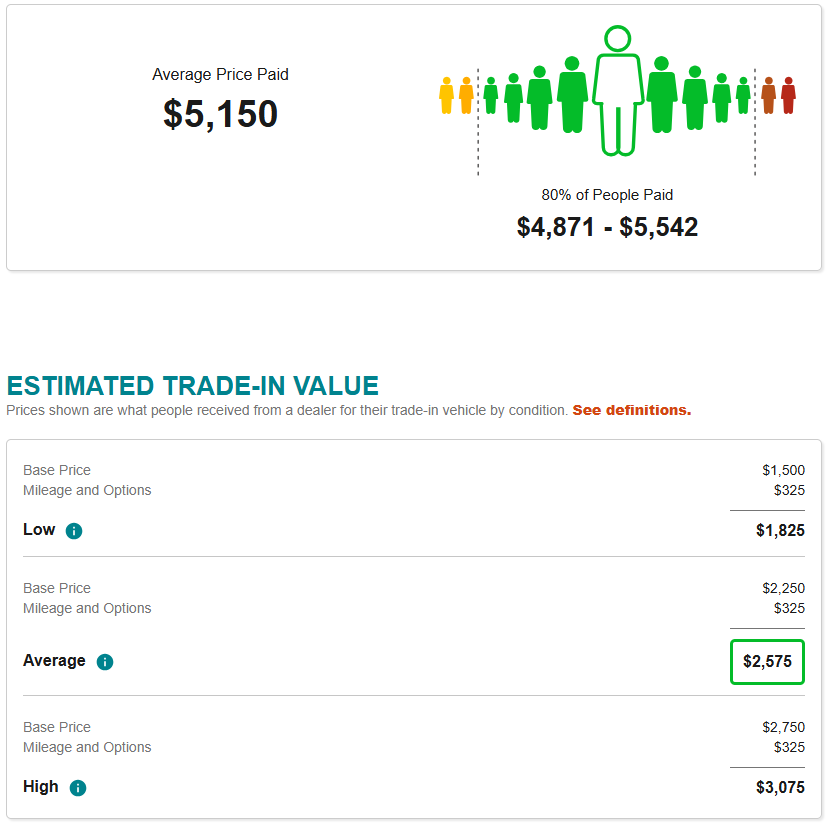Select the 80% of People Paid label
The image size is (830, 825).
[607, 195]
